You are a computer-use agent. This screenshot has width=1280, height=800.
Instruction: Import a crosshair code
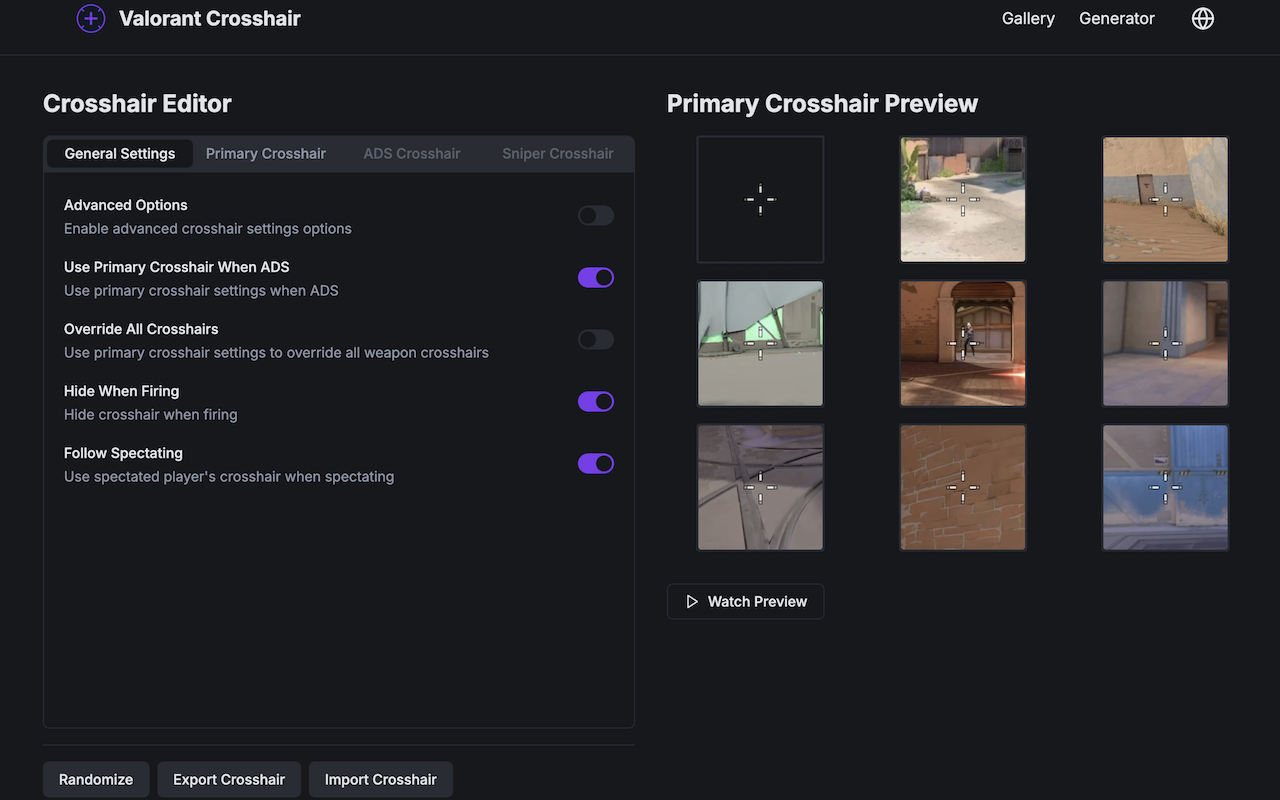pyautogui.click(x=380, y=779)
